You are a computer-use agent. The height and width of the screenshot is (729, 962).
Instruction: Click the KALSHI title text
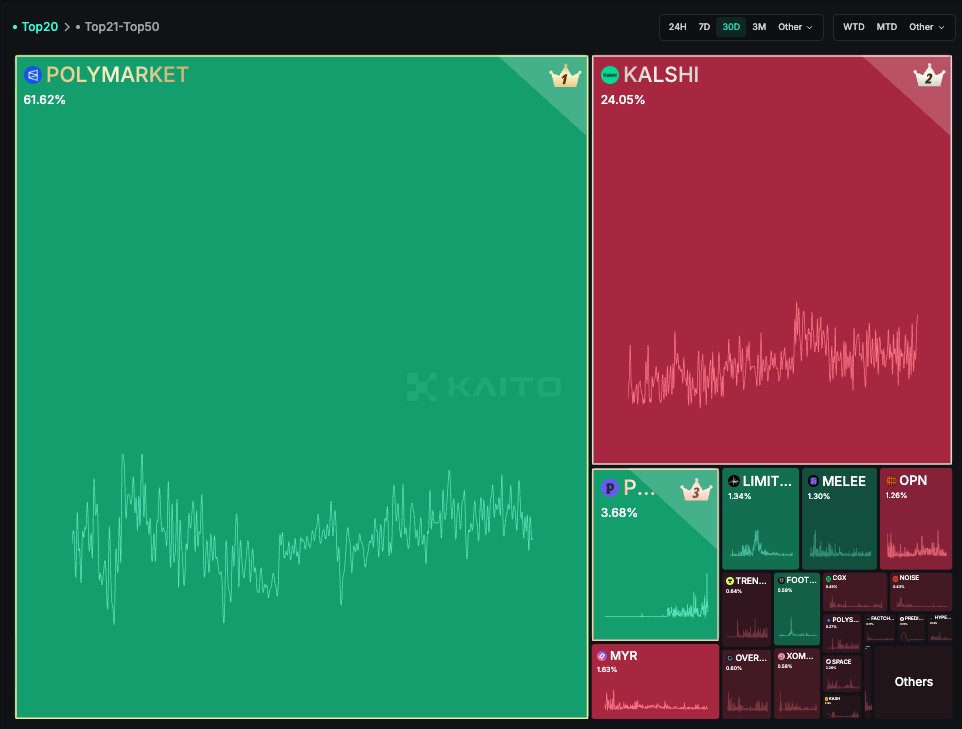coord(661,75)
